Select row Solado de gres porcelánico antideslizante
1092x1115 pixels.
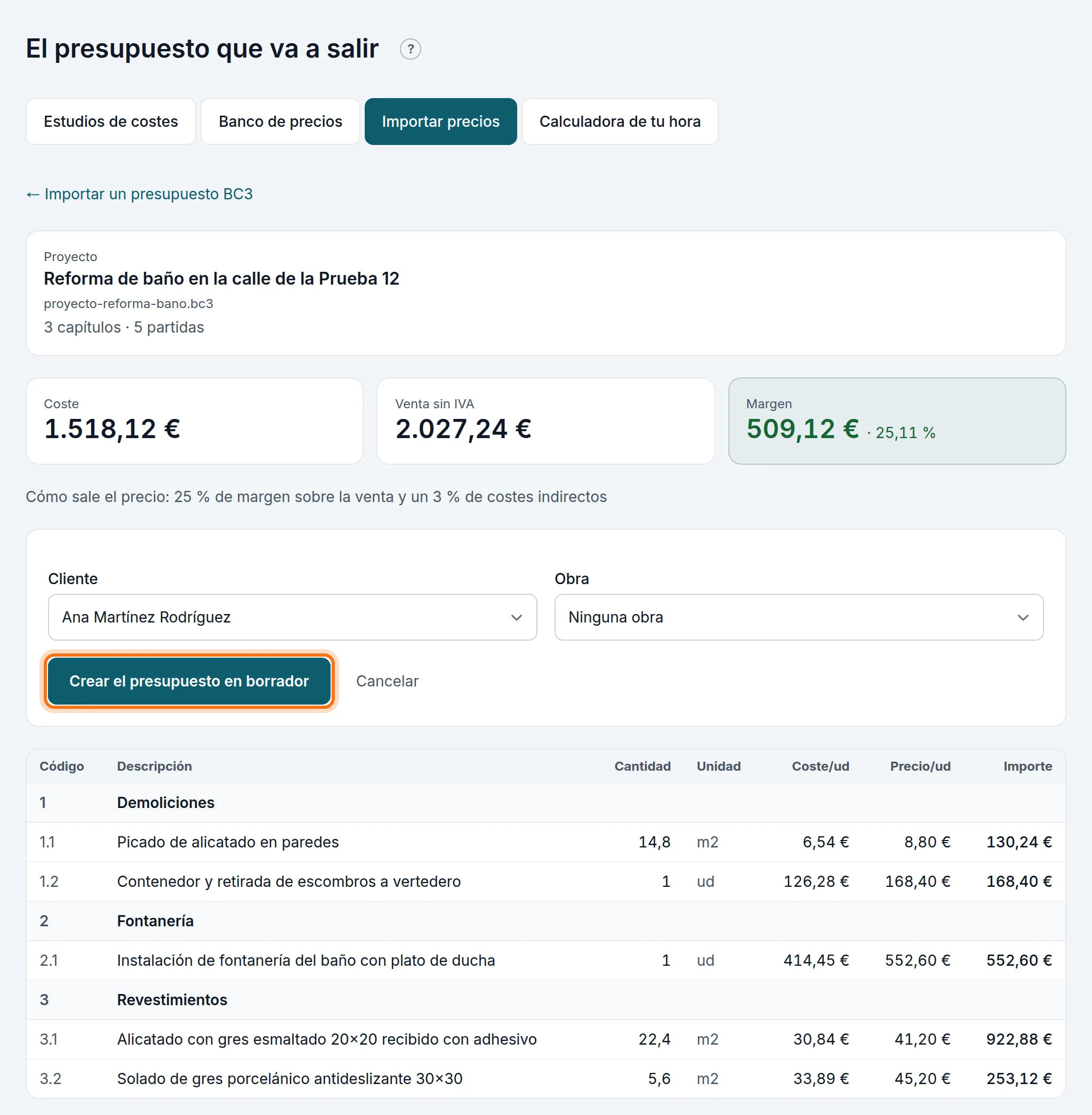pos(545,1079)
